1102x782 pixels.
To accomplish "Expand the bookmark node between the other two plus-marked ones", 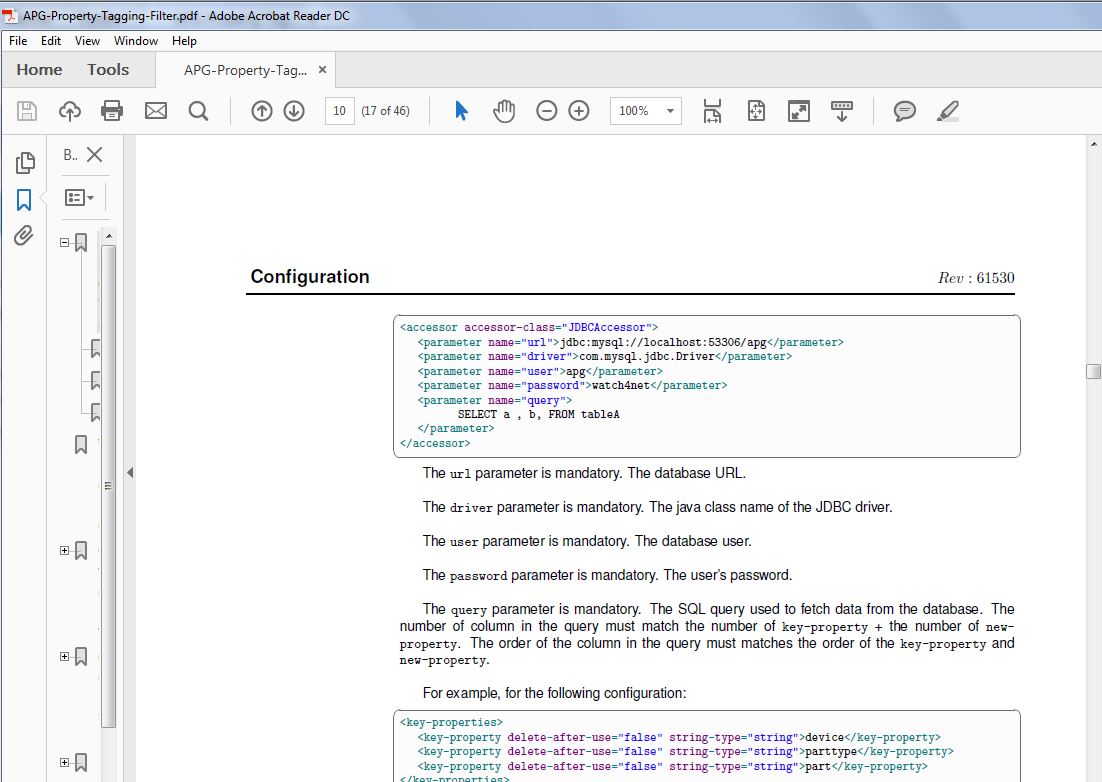I will (x=65, y=656).
